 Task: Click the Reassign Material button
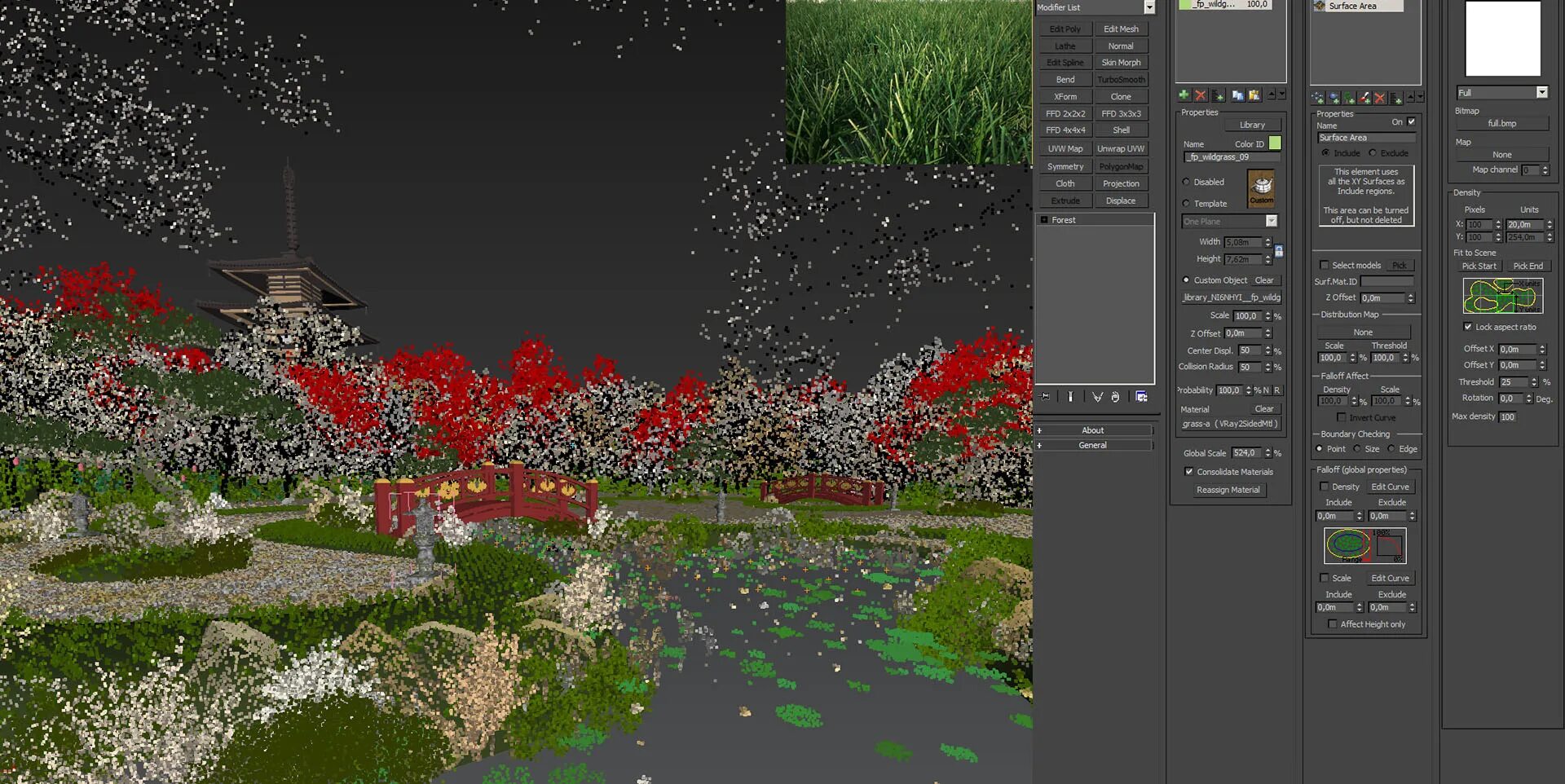click(x=1228, y=489)
